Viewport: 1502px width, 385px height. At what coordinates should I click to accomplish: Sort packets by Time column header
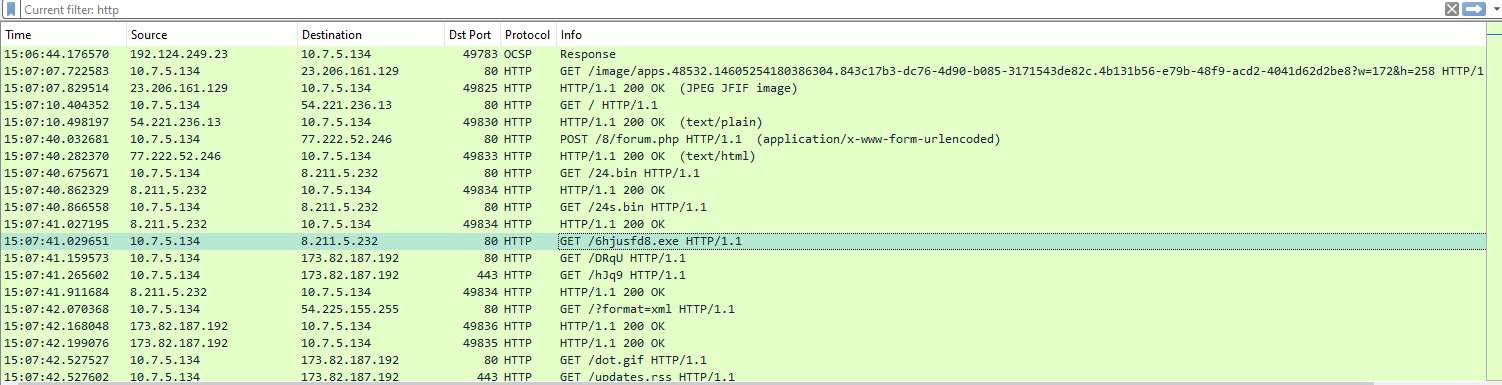point(64,35)
